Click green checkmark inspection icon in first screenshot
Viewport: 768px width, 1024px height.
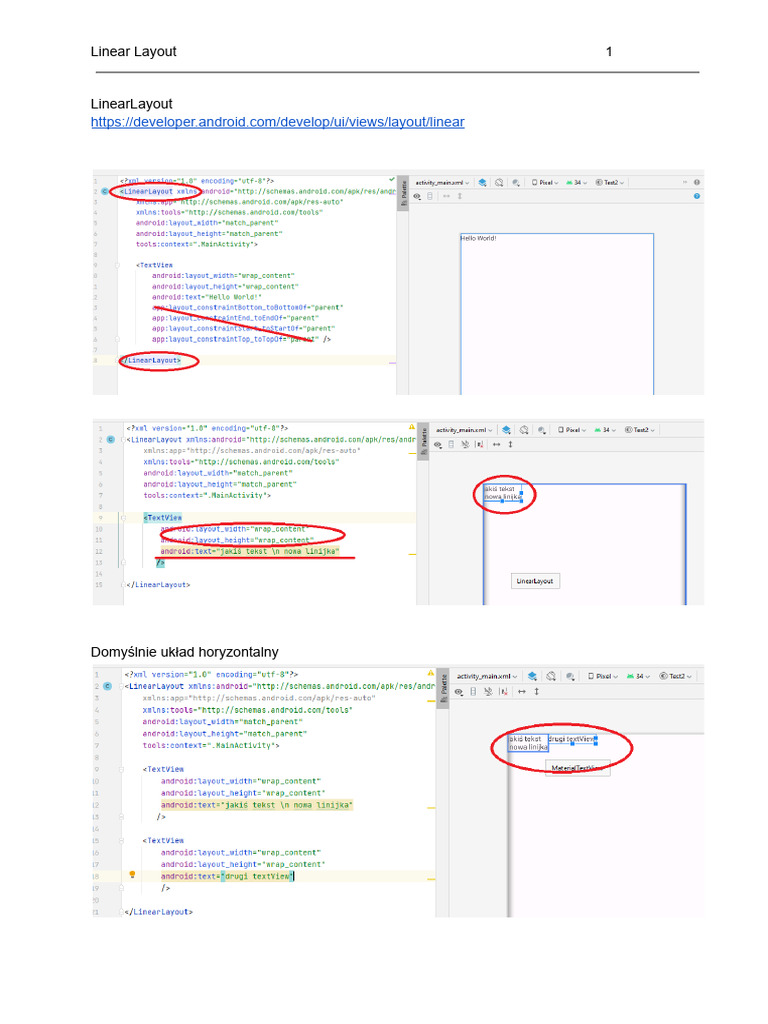392,179
